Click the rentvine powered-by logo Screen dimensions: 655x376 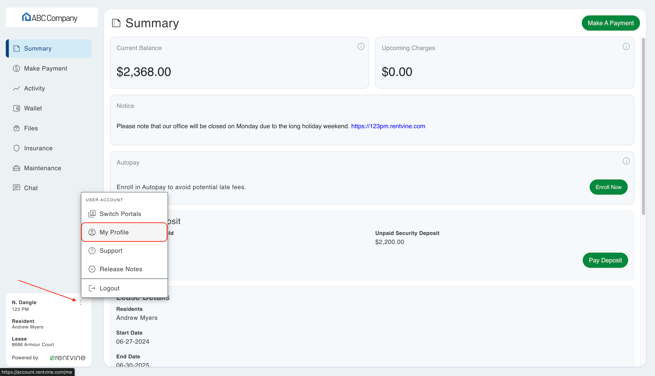[x=67, y=358]
